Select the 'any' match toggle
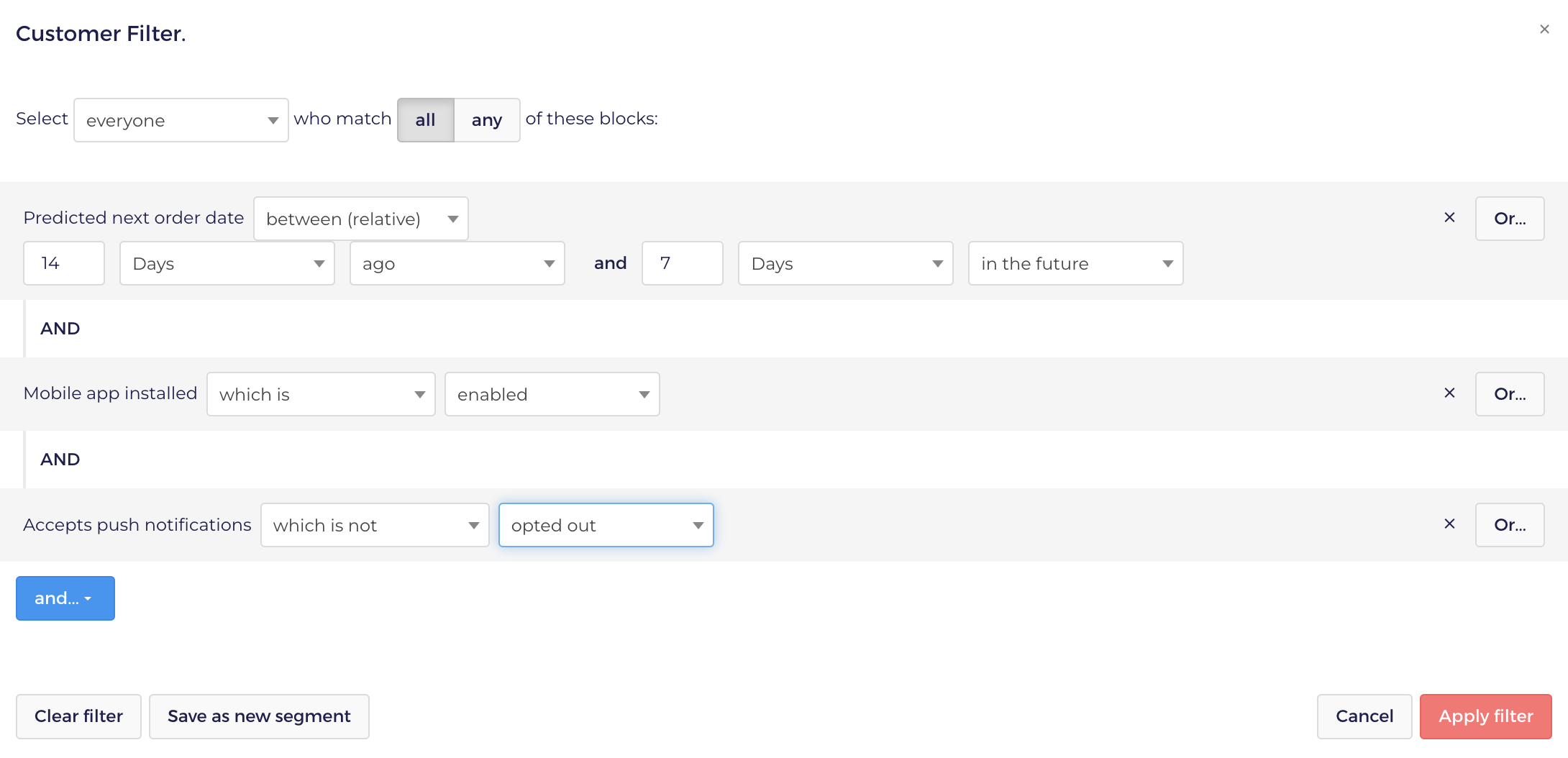 point(487,120)
